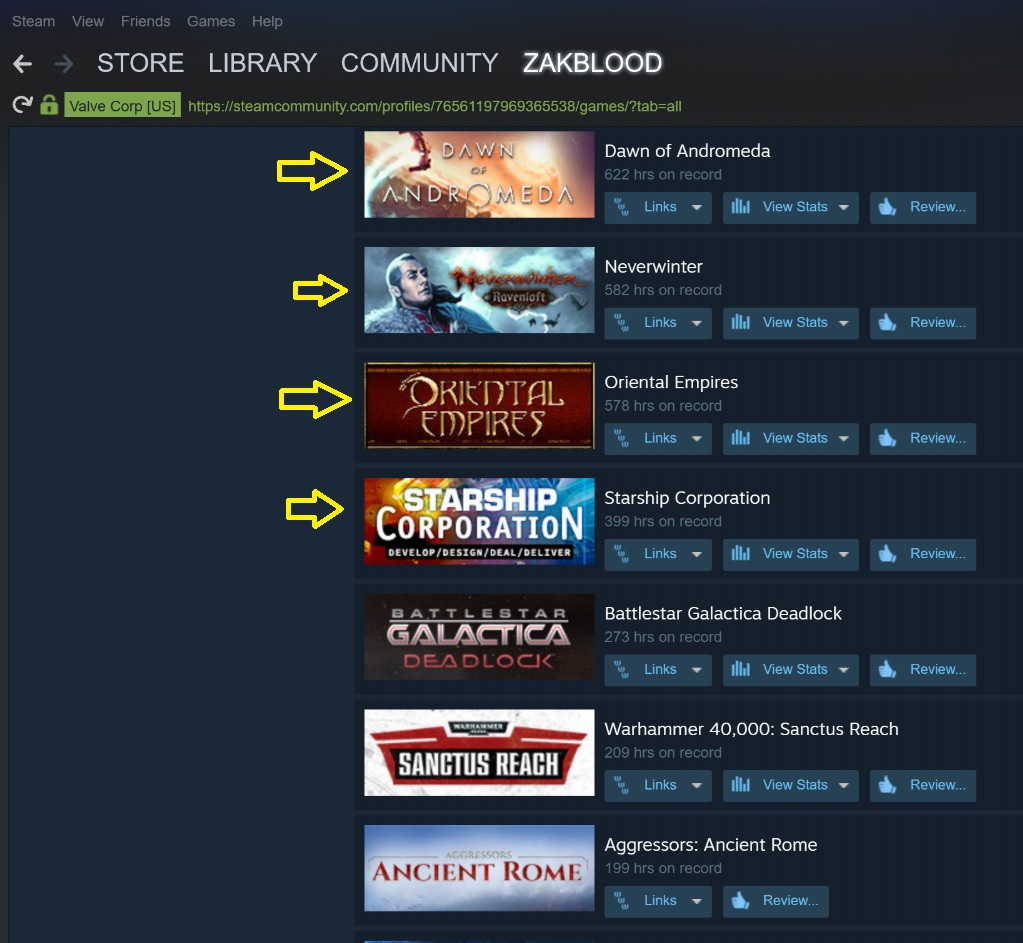Click the steamcommunity URL address field
Viewport: 1023px width, 943px height.
[435, 106]
